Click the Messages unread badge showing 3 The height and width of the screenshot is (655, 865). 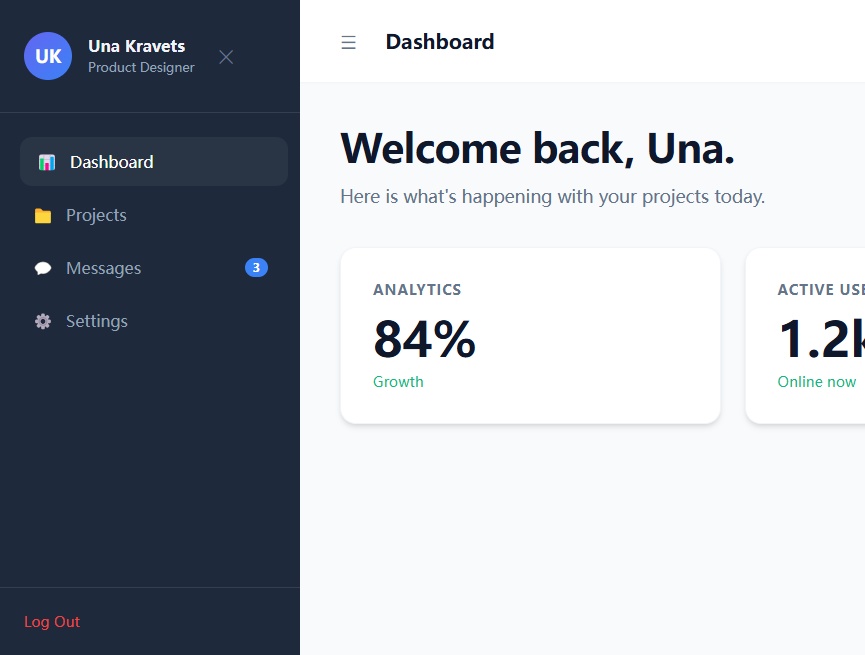[x=256, y=267]
